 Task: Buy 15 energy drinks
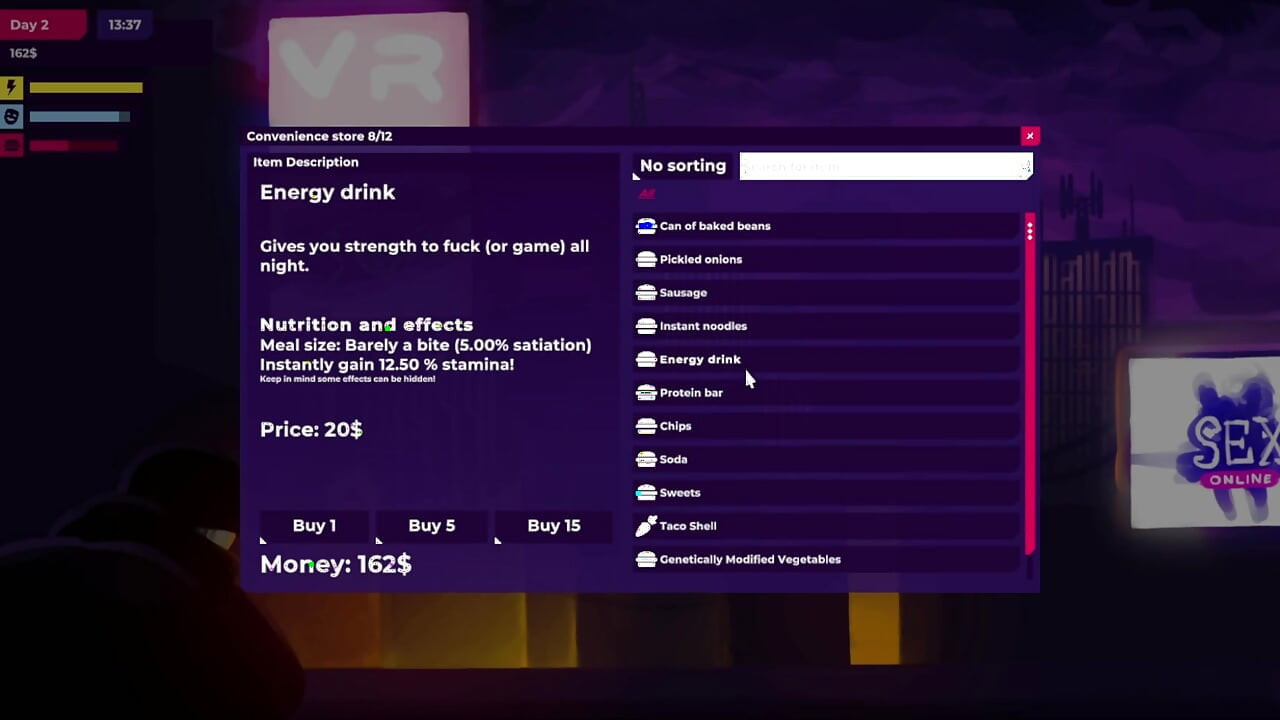coord(553,526)
